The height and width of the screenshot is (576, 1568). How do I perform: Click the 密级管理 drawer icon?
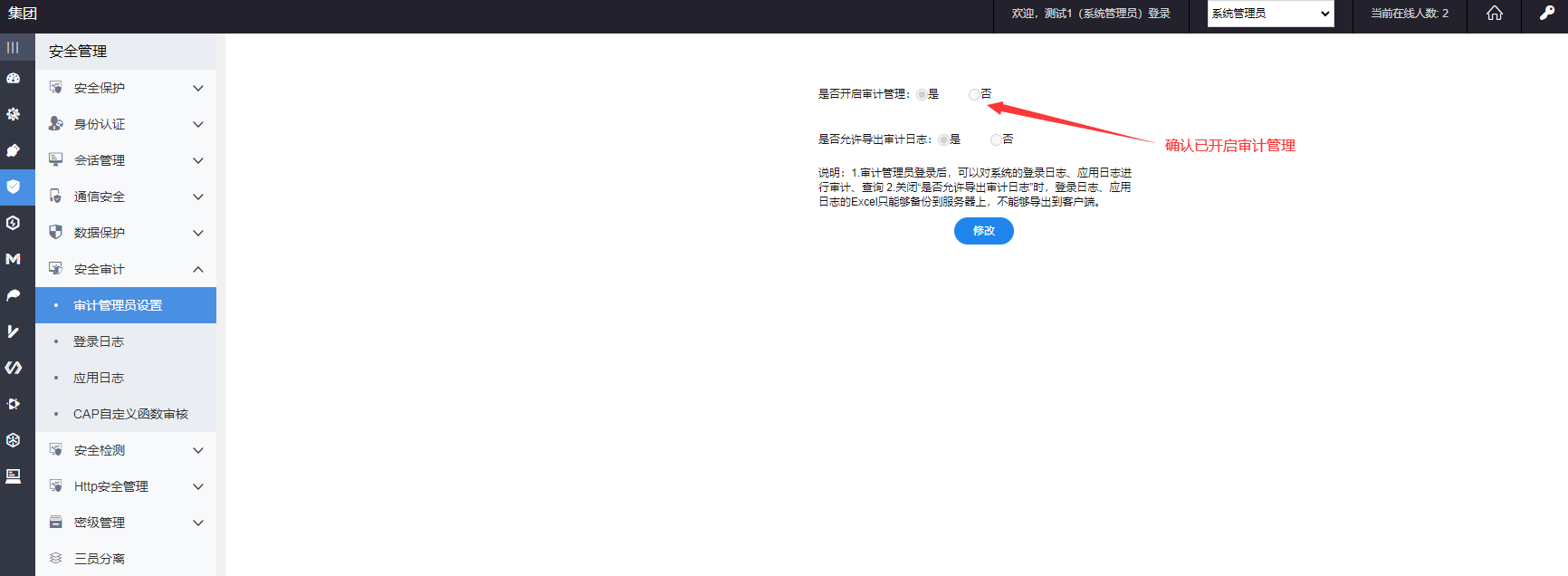tap(55, 522)
